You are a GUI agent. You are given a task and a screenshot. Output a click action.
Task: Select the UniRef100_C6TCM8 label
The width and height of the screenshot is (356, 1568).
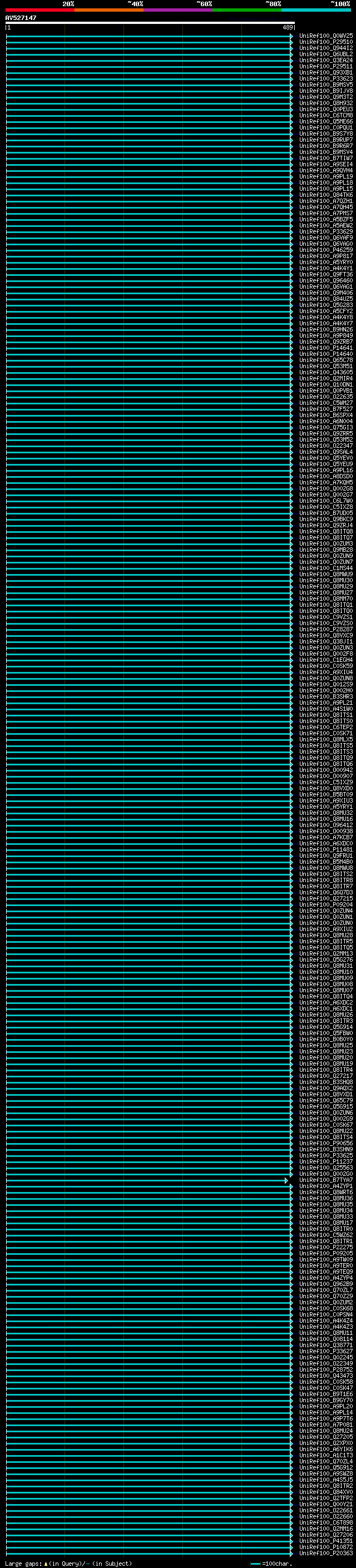(x=326, y=116)
